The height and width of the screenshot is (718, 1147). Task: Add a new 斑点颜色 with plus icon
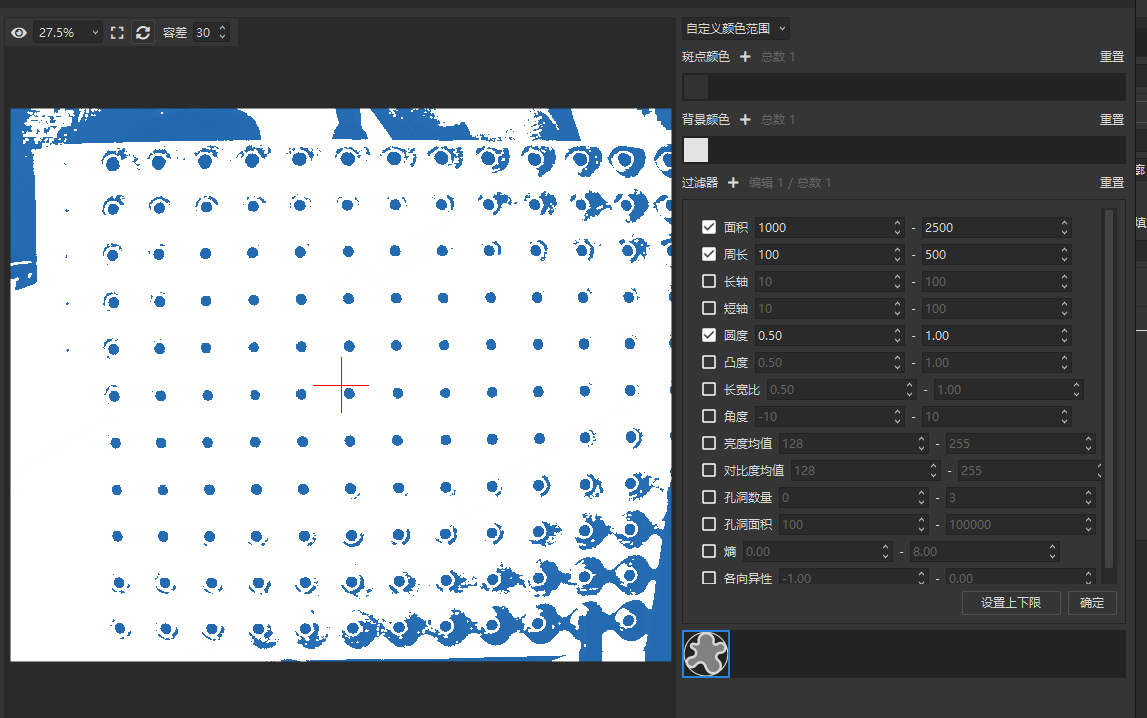[x=745, y=57]
